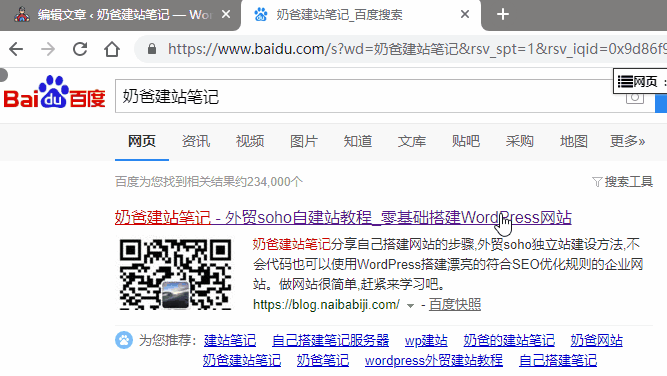Open a new browser tab
Screen dimensions: 667x376
tap(503, 14)
